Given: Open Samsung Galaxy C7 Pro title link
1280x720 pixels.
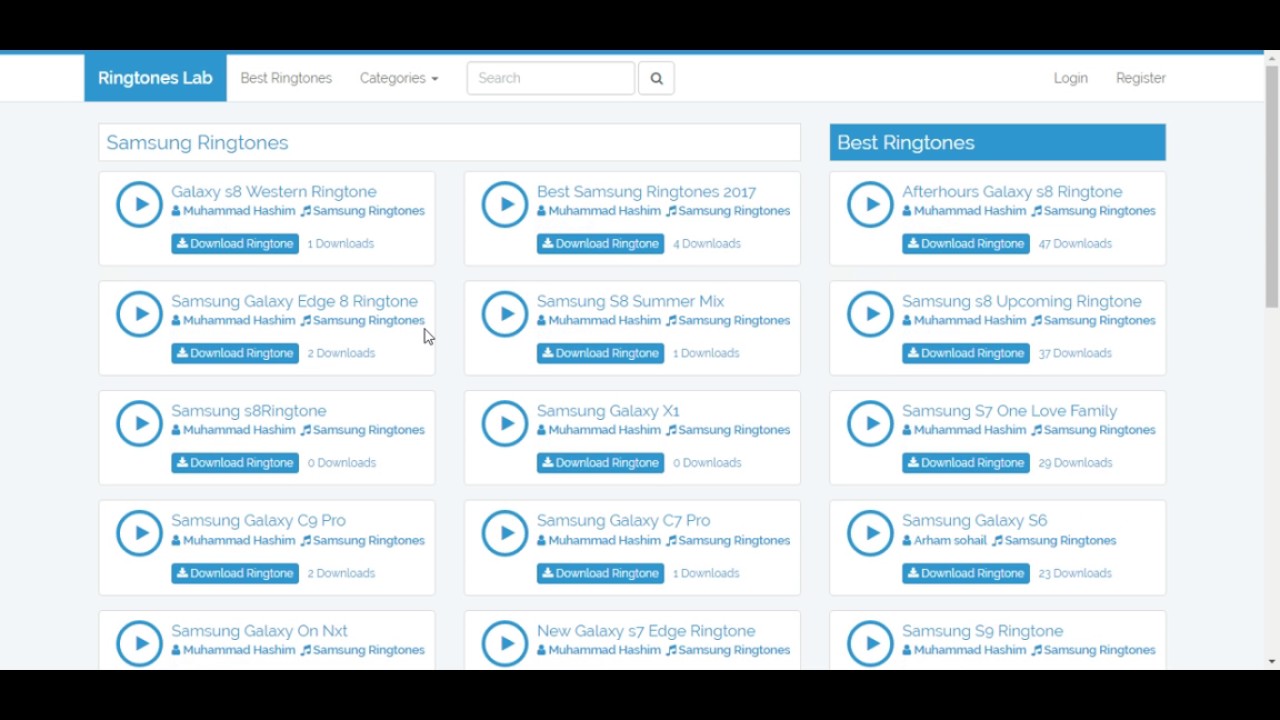Looking at the screenshot, I should coord(623,521).
